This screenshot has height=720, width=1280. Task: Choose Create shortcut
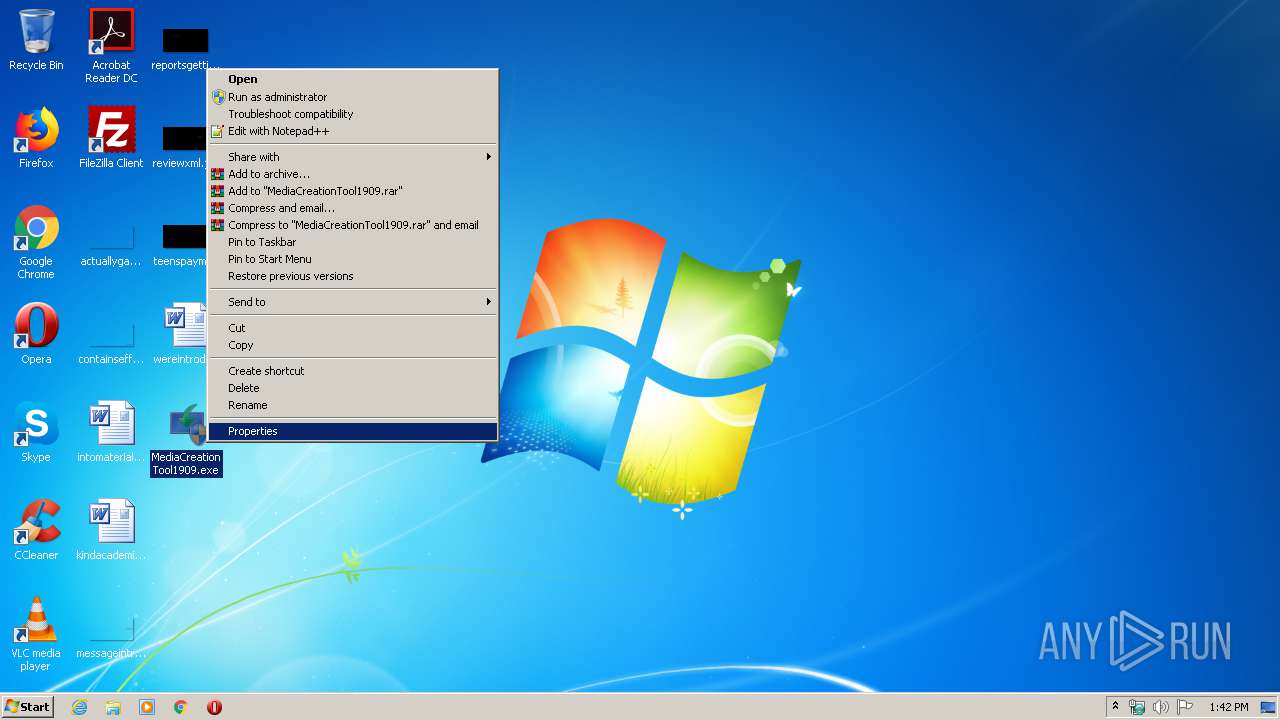click(x=352, y=371)
